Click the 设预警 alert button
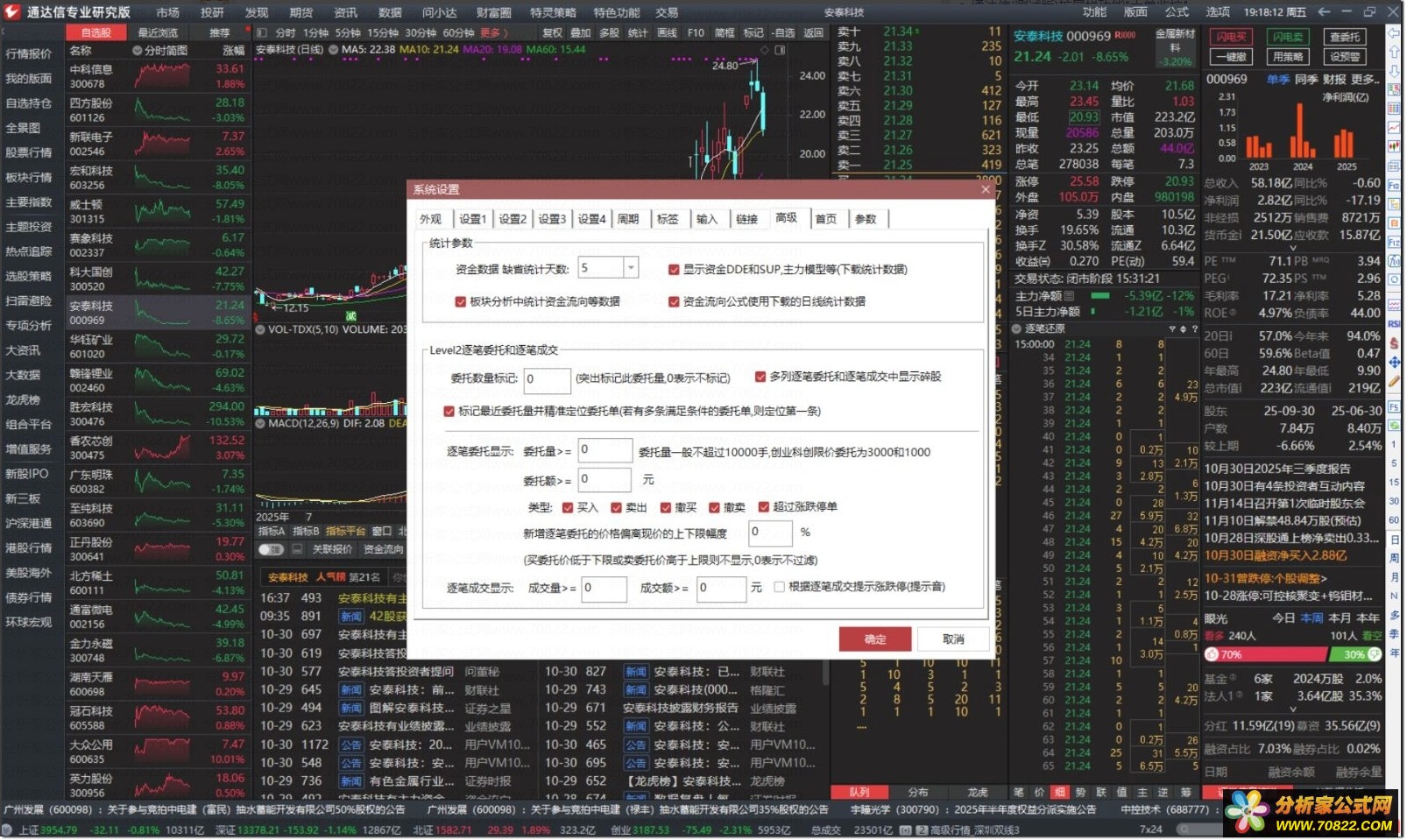Image resolution: width=1407 pixels, height=840 pixels. (x=1345, y=57)
